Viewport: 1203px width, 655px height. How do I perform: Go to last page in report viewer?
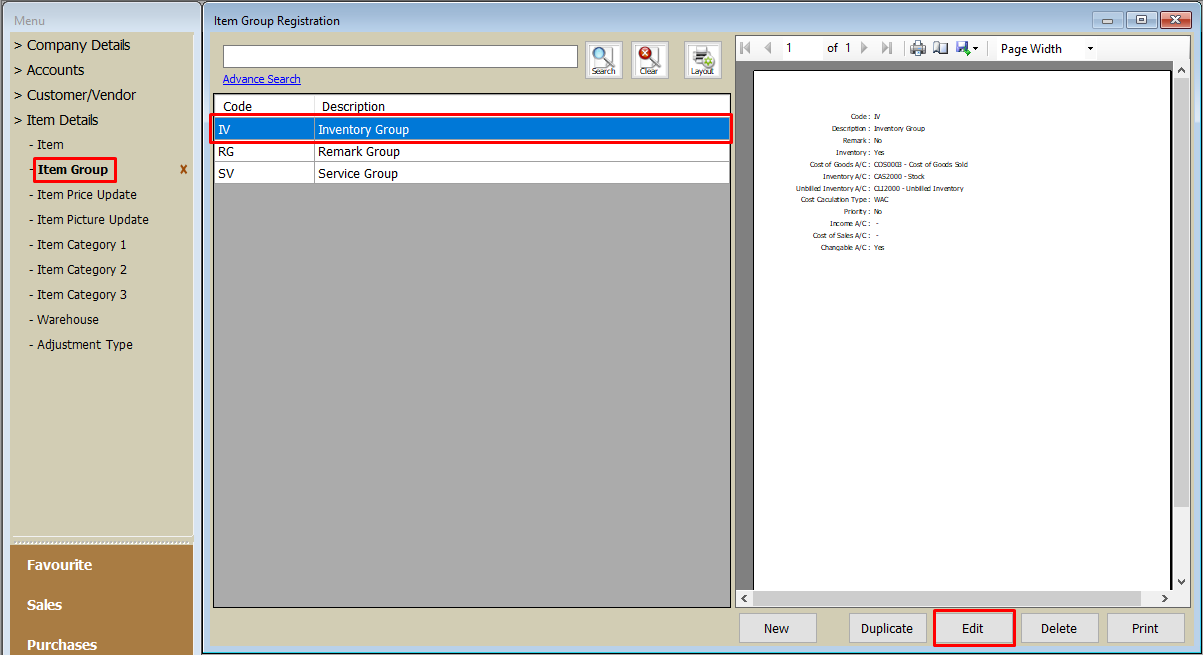(887, 48)
